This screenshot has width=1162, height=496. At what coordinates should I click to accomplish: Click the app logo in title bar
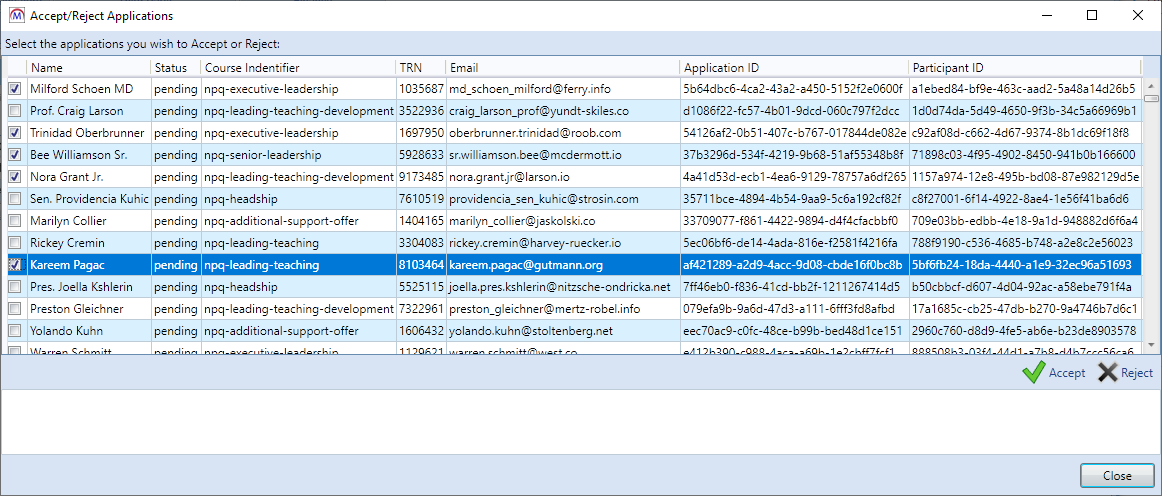(x=15, y=15)
